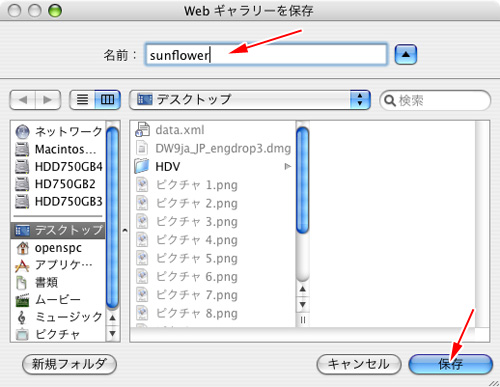
Task: Click the data.xml file icon
Action: pyautogui.click(x=142, y=130)
